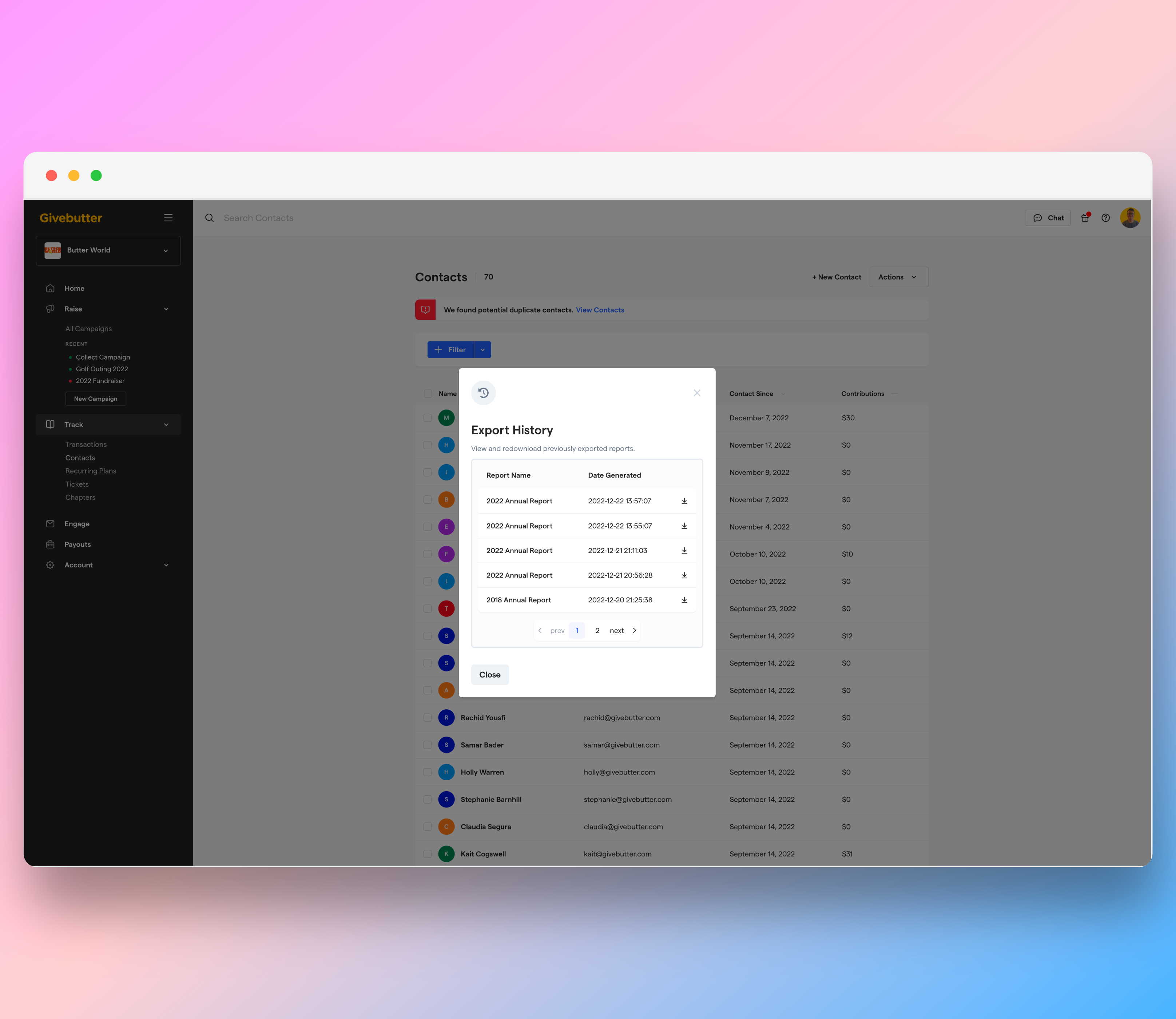Viewport: 1176px width, 1019px height.
Task: Click the Account gear icon
Action: (x=51, y=565)
